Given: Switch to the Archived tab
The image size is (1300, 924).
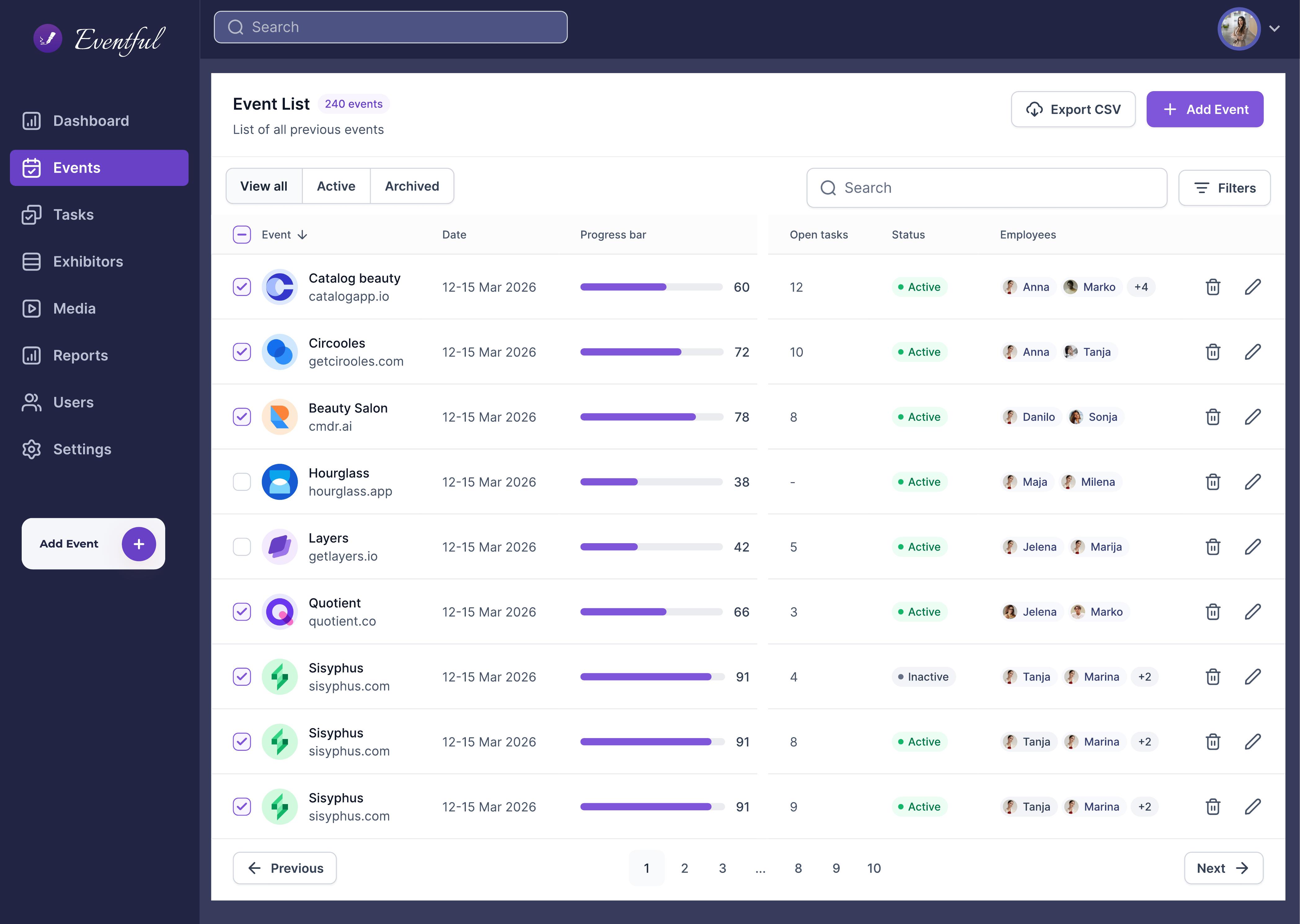Looking at the screenshot, I should tap(412, 186).
